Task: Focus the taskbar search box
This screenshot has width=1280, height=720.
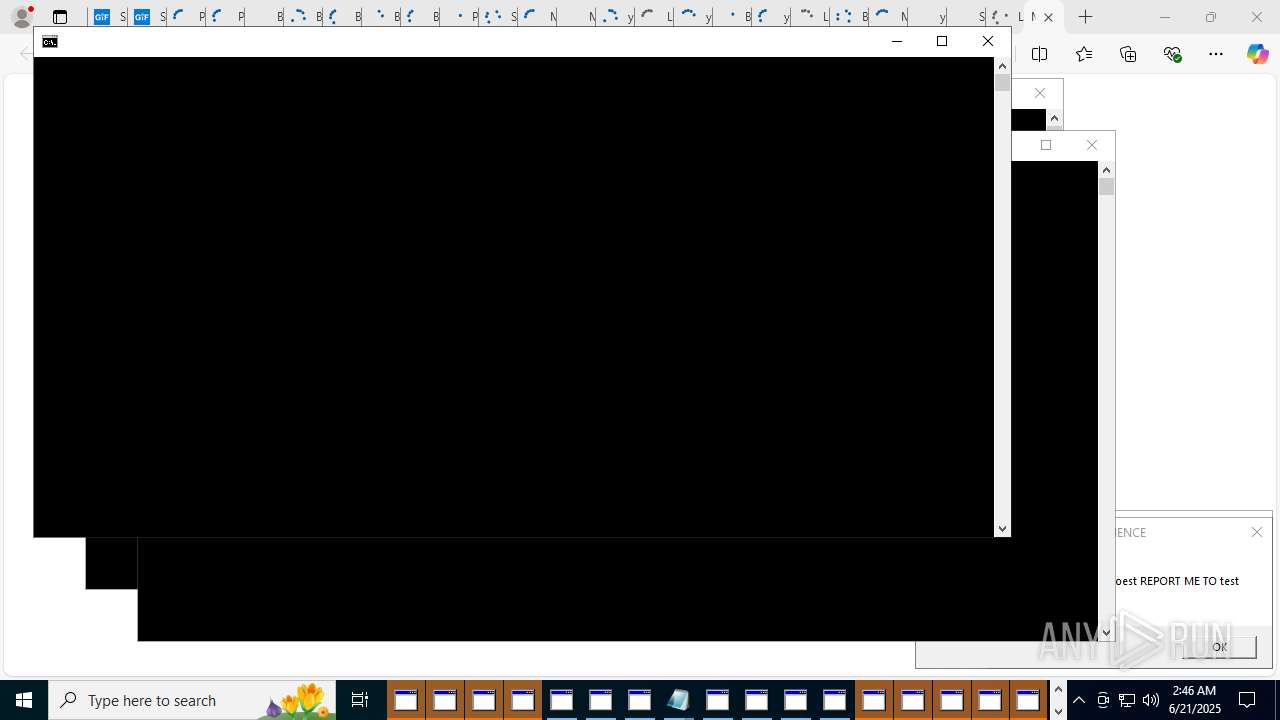Action: [192, 700]
